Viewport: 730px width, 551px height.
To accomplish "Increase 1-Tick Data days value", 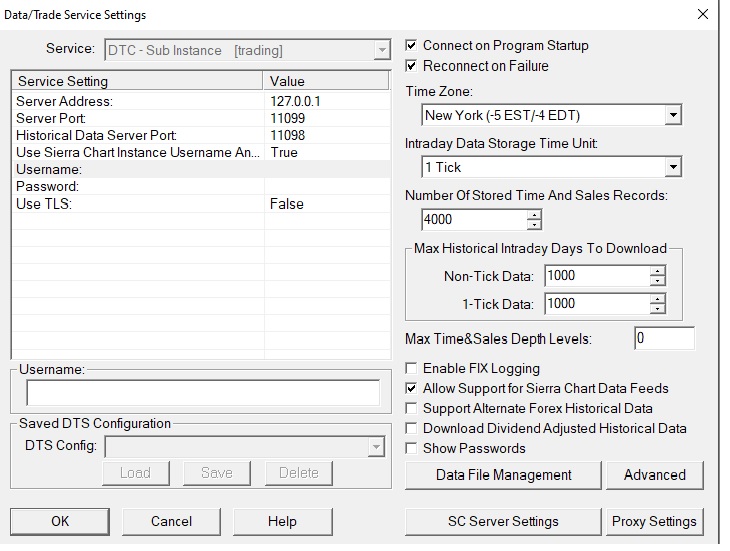I will pos(657,299).
